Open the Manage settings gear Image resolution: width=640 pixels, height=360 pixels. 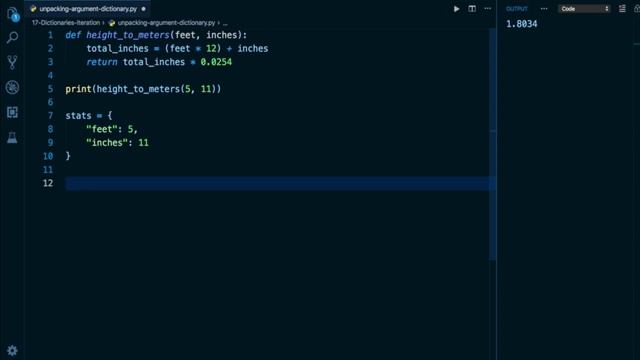tap(12, 351)
